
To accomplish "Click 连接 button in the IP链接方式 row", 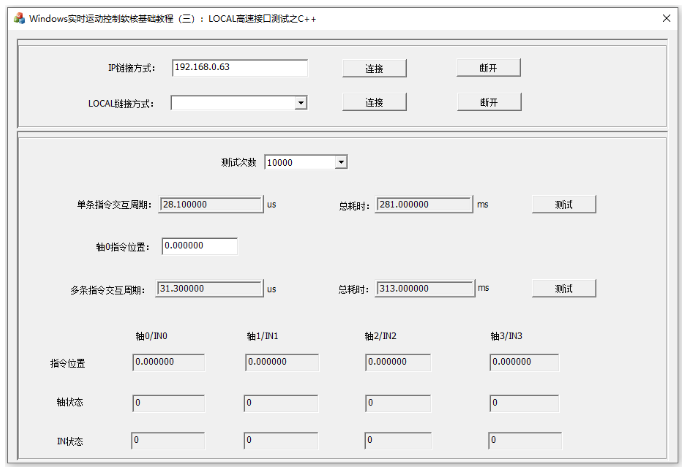I will point(374,68).
